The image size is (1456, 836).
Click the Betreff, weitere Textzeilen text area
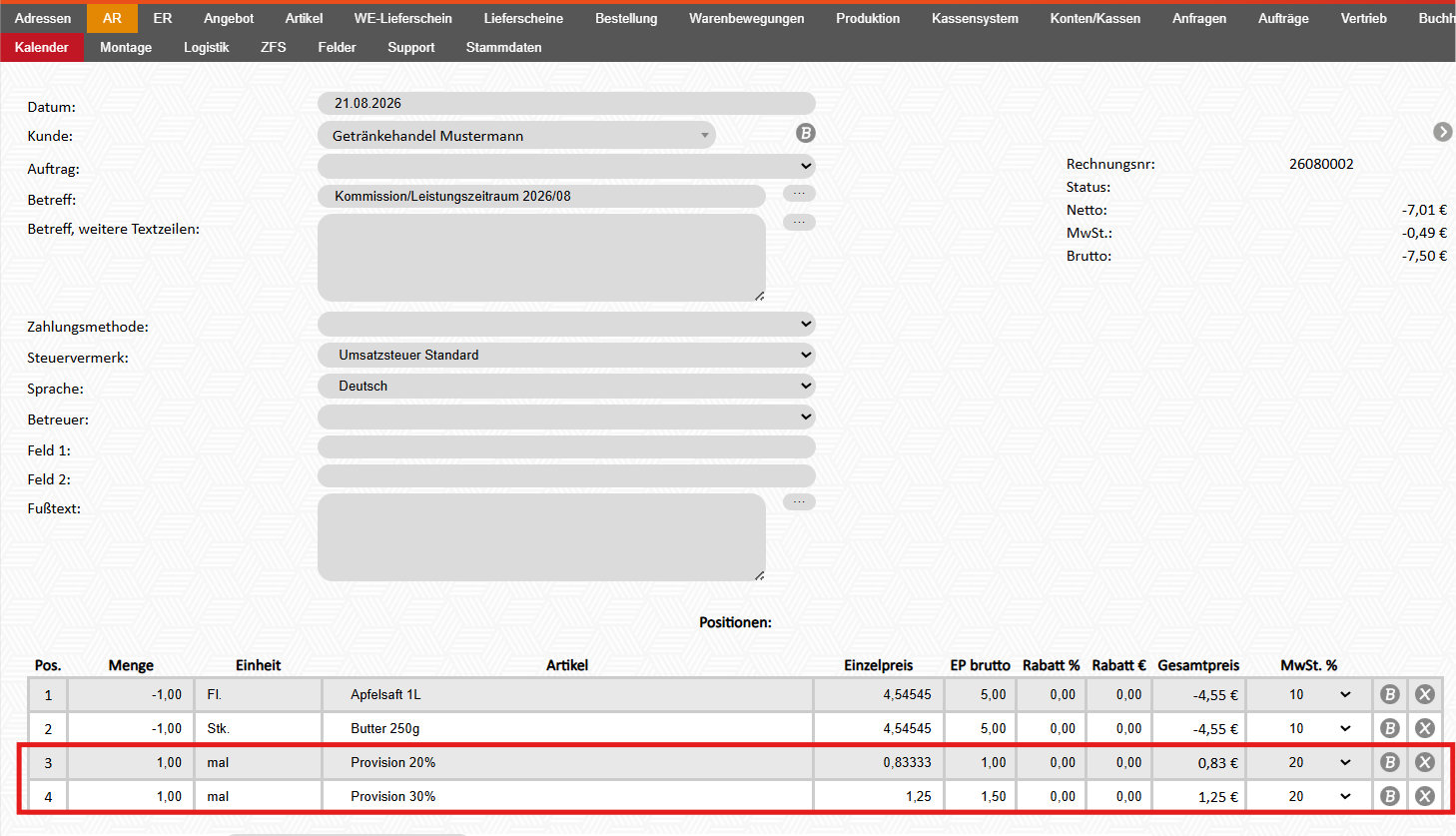[541, 258]
